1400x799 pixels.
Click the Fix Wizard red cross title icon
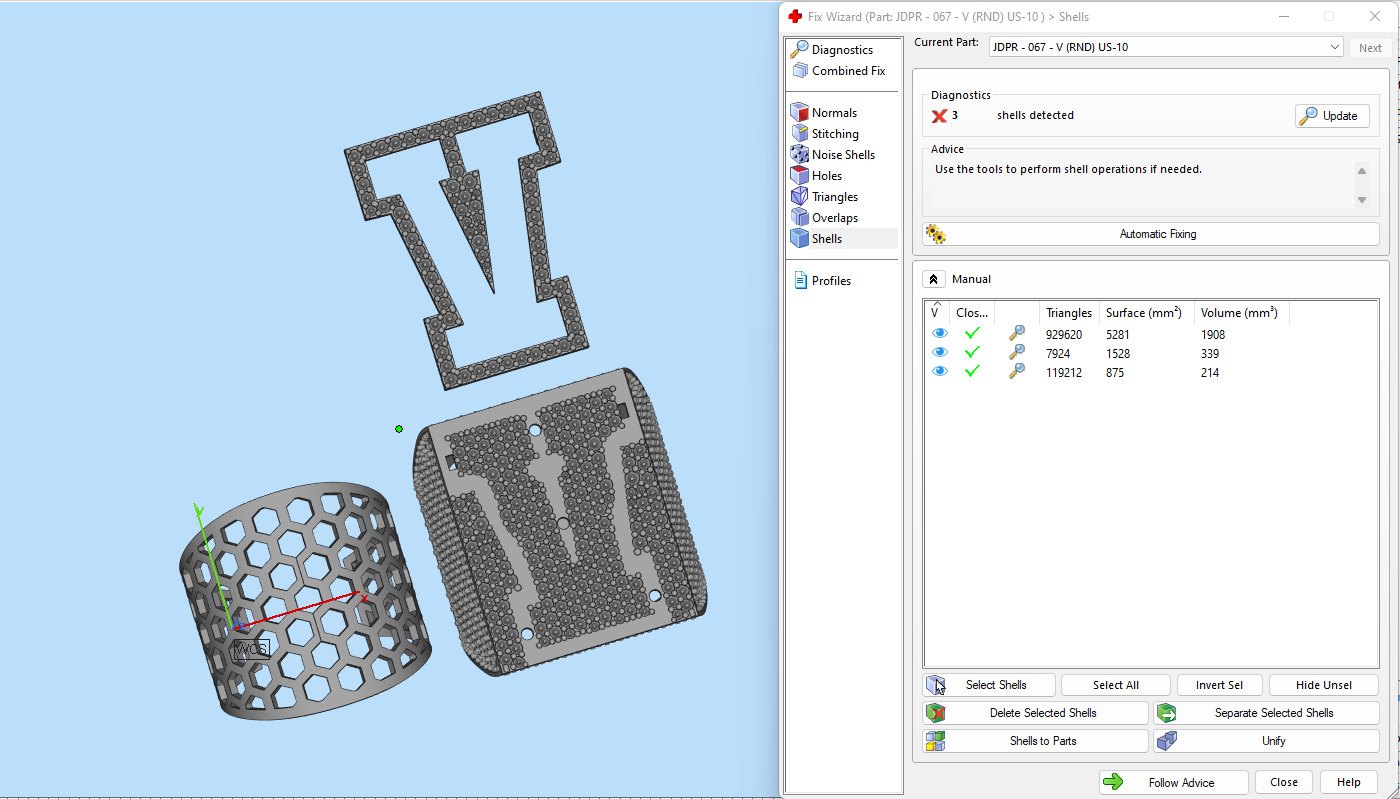tap(795, 16)
